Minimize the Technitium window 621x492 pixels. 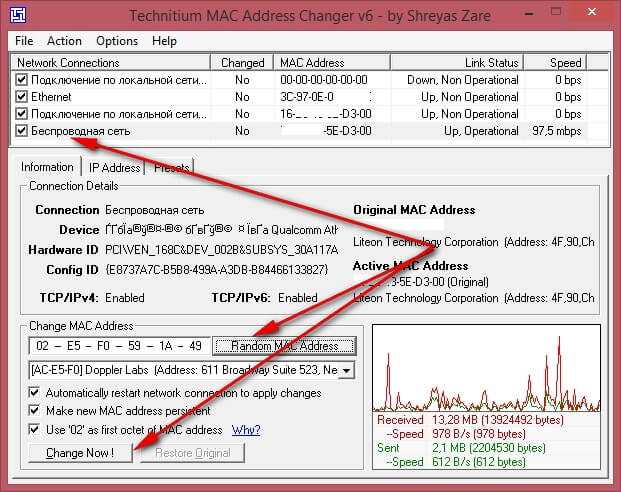click(x=529, y=14)
